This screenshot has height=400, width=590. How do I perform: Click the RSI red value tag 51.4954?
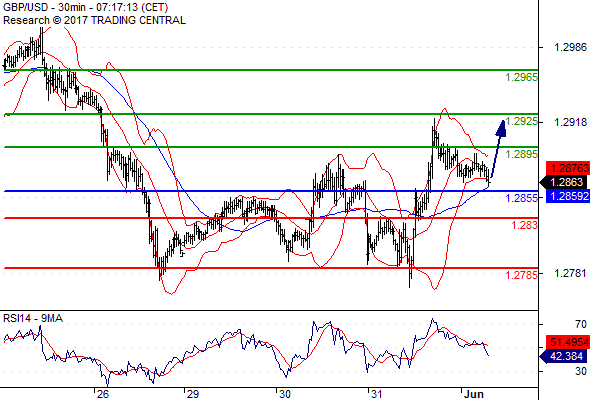568,342
